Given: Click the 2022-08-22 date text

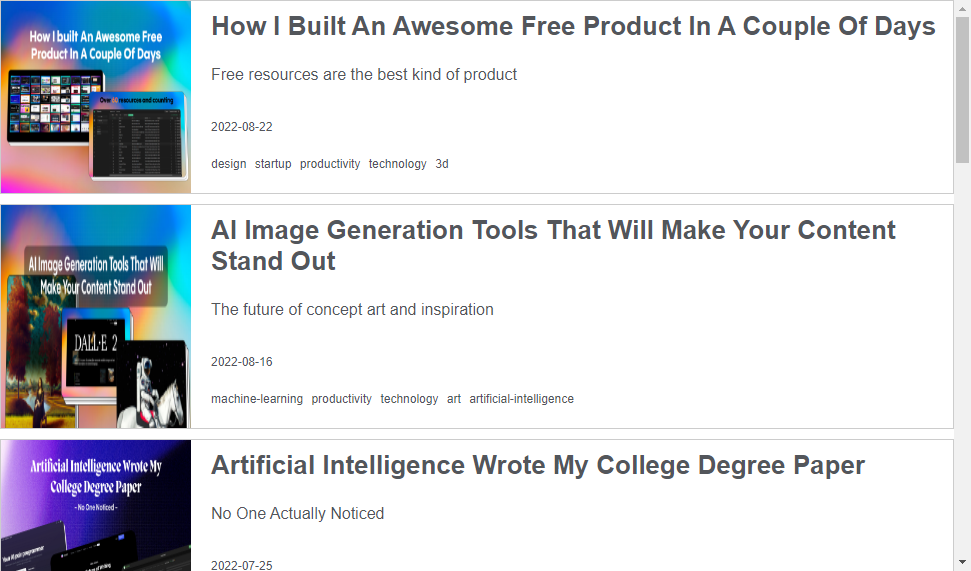Looking at the screenshot, I should (x=242, y=127).
